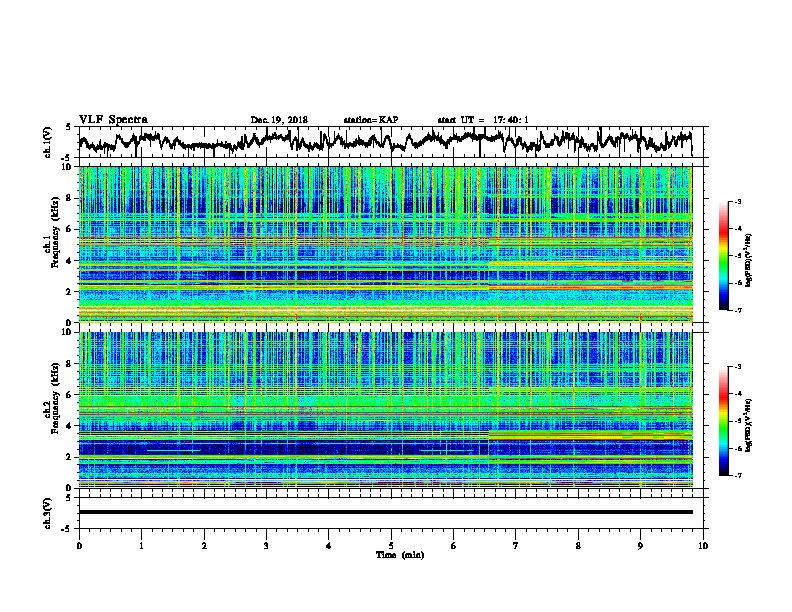
Task: Click the ch.1 spectrogram color scale bar
Action: (723, 256)
